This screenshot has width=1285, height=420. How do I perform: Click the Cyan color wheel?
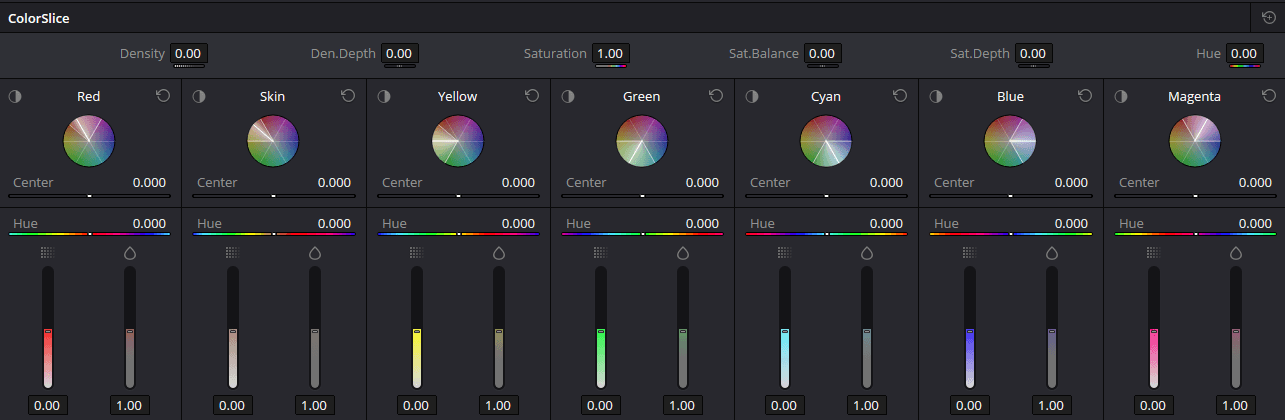[826, 140]
